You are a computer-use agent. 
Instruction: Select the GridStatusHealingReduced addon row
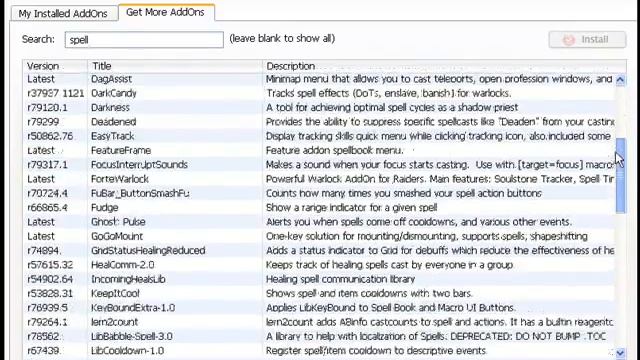pos(319,251)
